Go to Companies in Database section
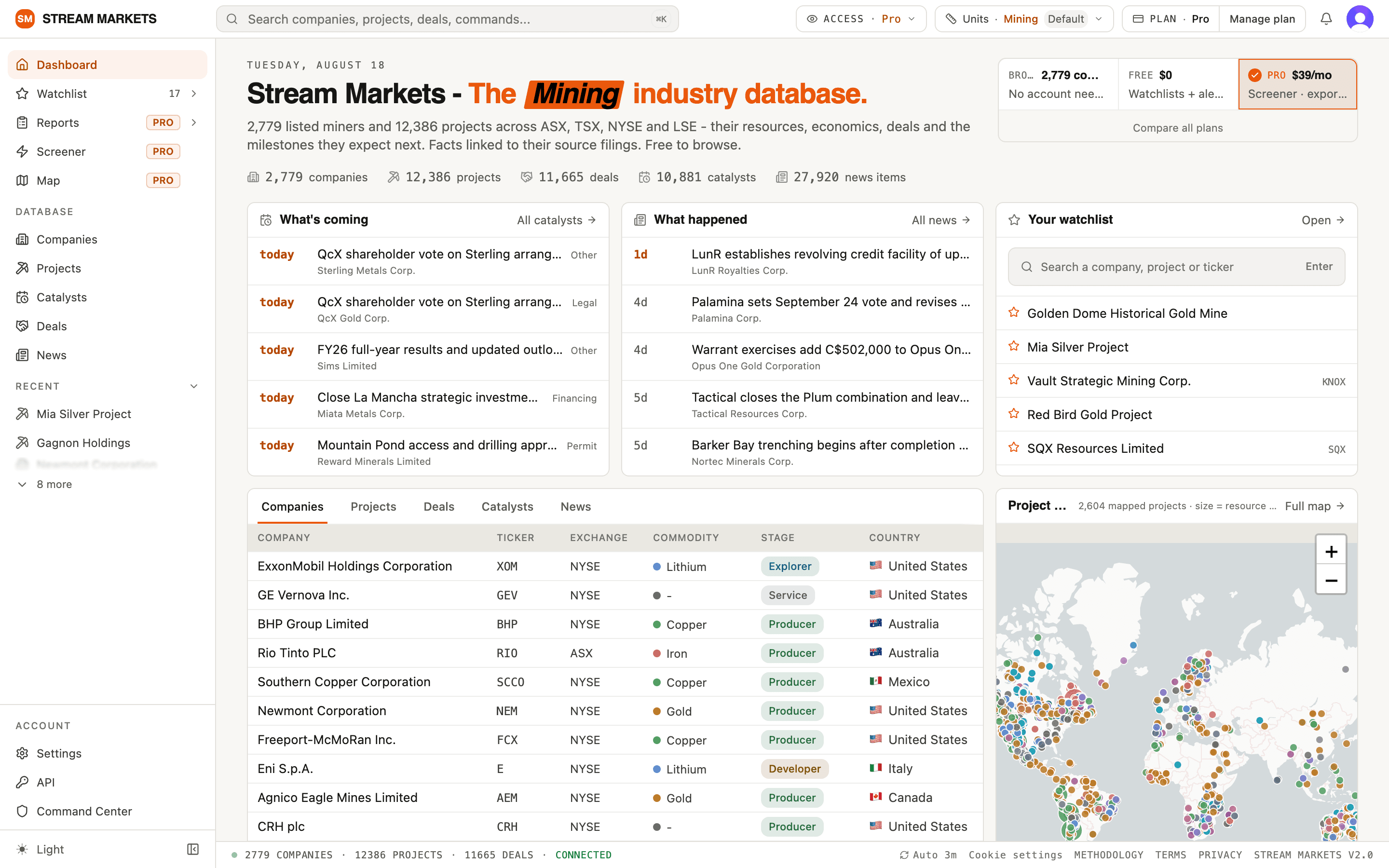This screenshot has height=868, width=1389. click(x=108, y=239)
